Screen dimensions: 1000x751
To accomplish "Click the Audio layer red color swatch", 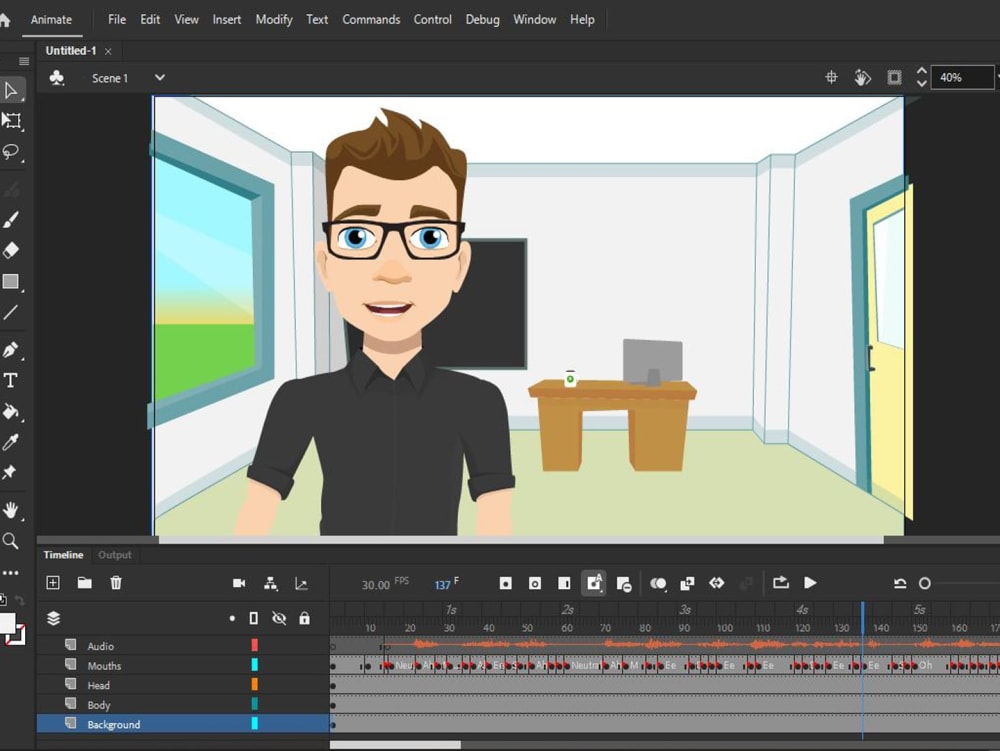I will 254,645.
